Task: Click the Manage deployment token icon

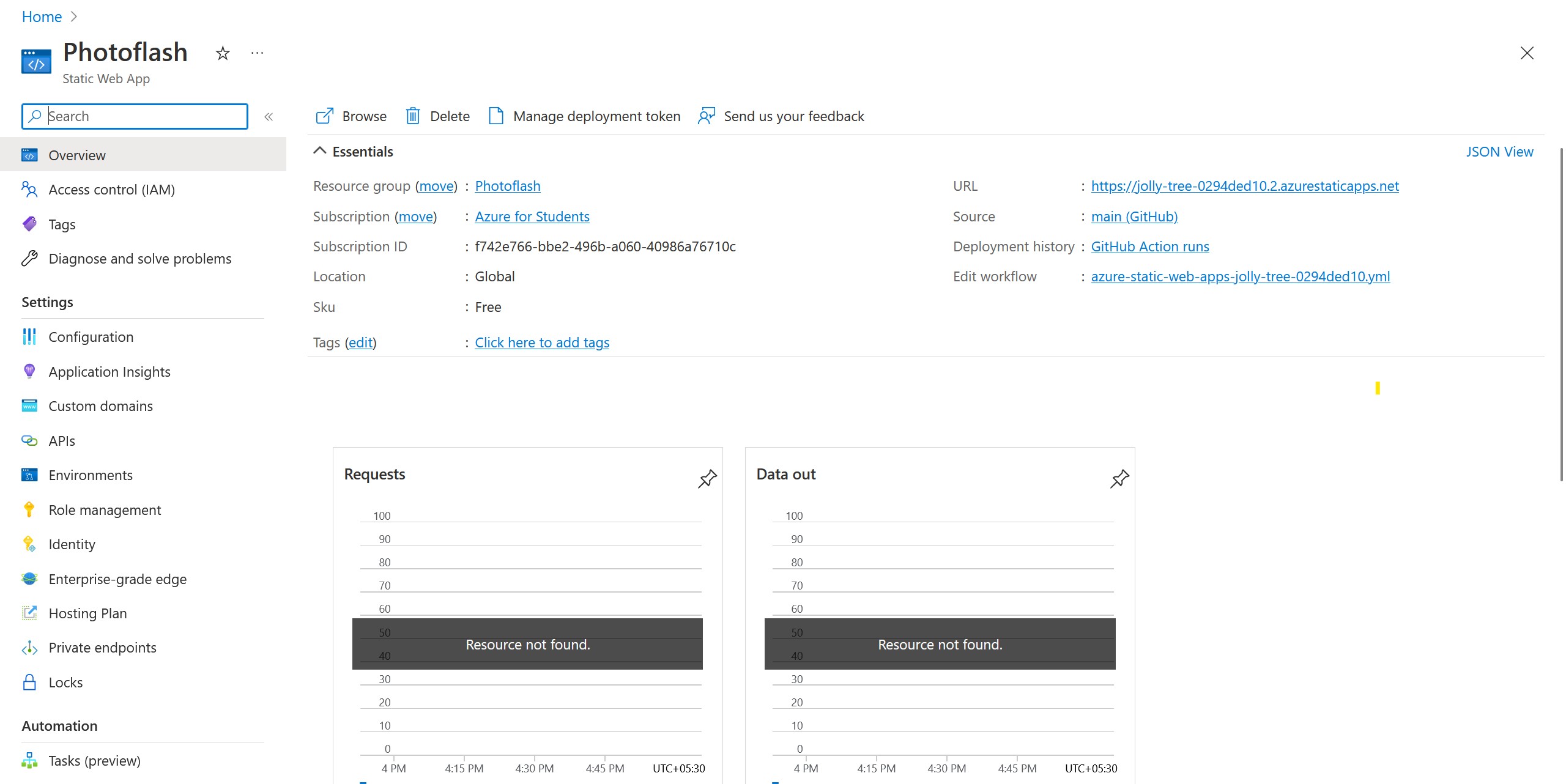Action: [x=495, y=116]
